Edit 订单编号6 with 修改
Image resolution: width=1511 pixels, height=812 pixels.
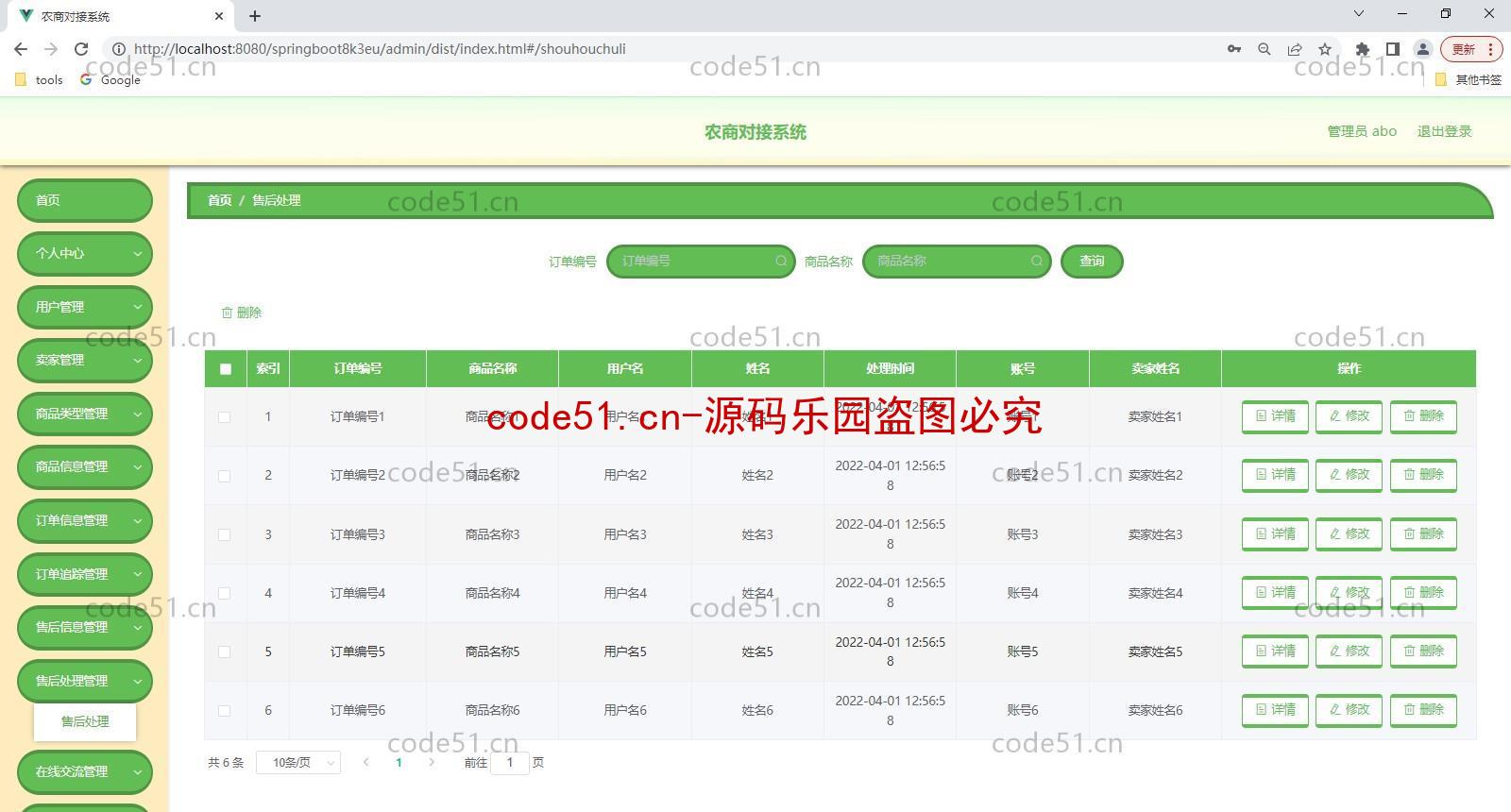point(1349,710)
